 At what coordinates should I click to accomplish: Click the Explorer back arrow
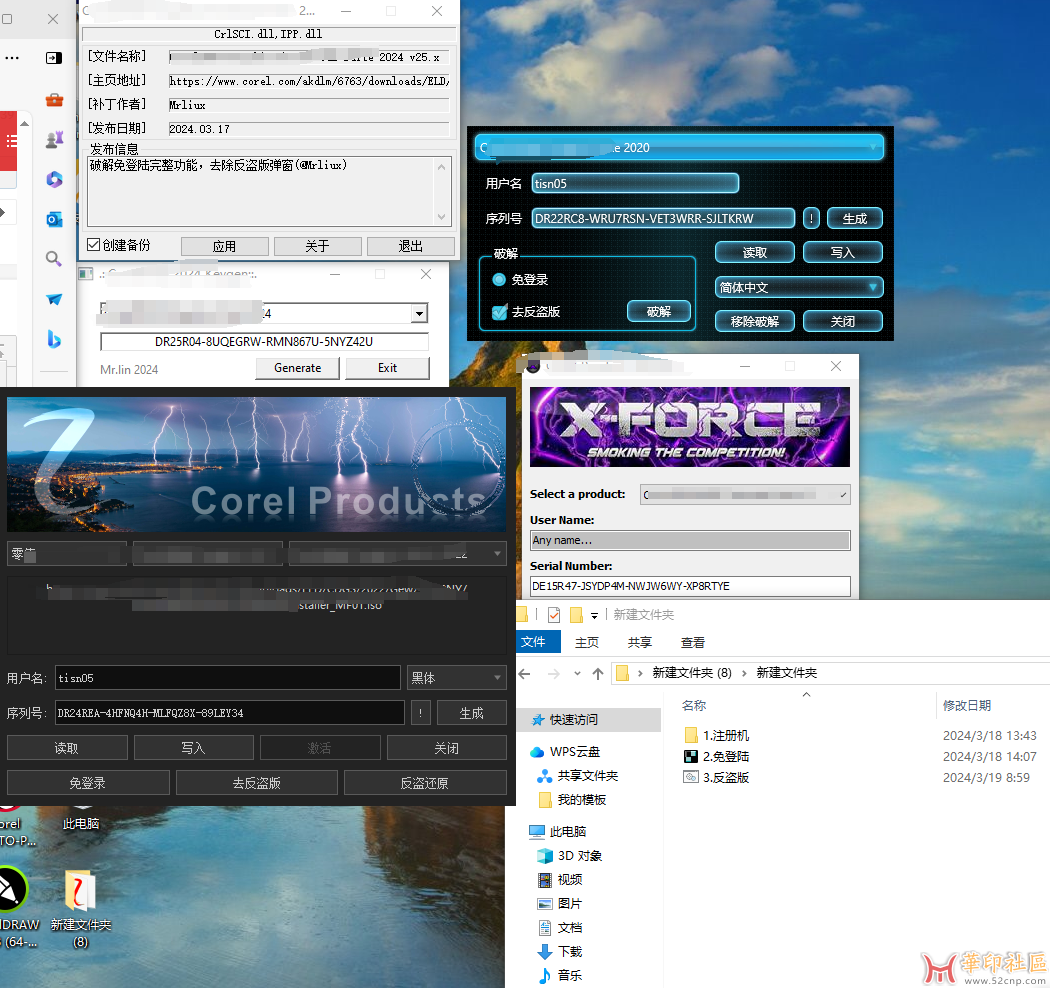click(525, 674)
